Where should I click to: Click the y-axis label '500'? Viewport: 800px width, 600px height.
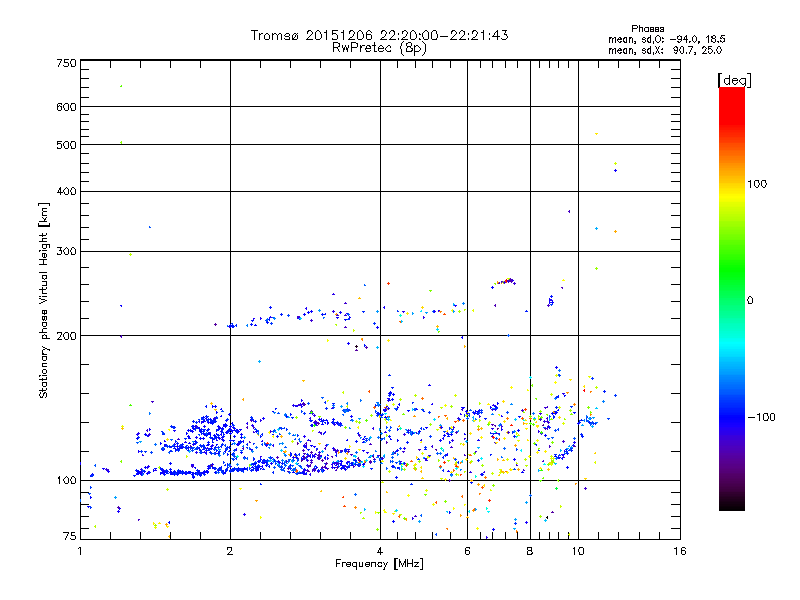(x=66, y=145)
